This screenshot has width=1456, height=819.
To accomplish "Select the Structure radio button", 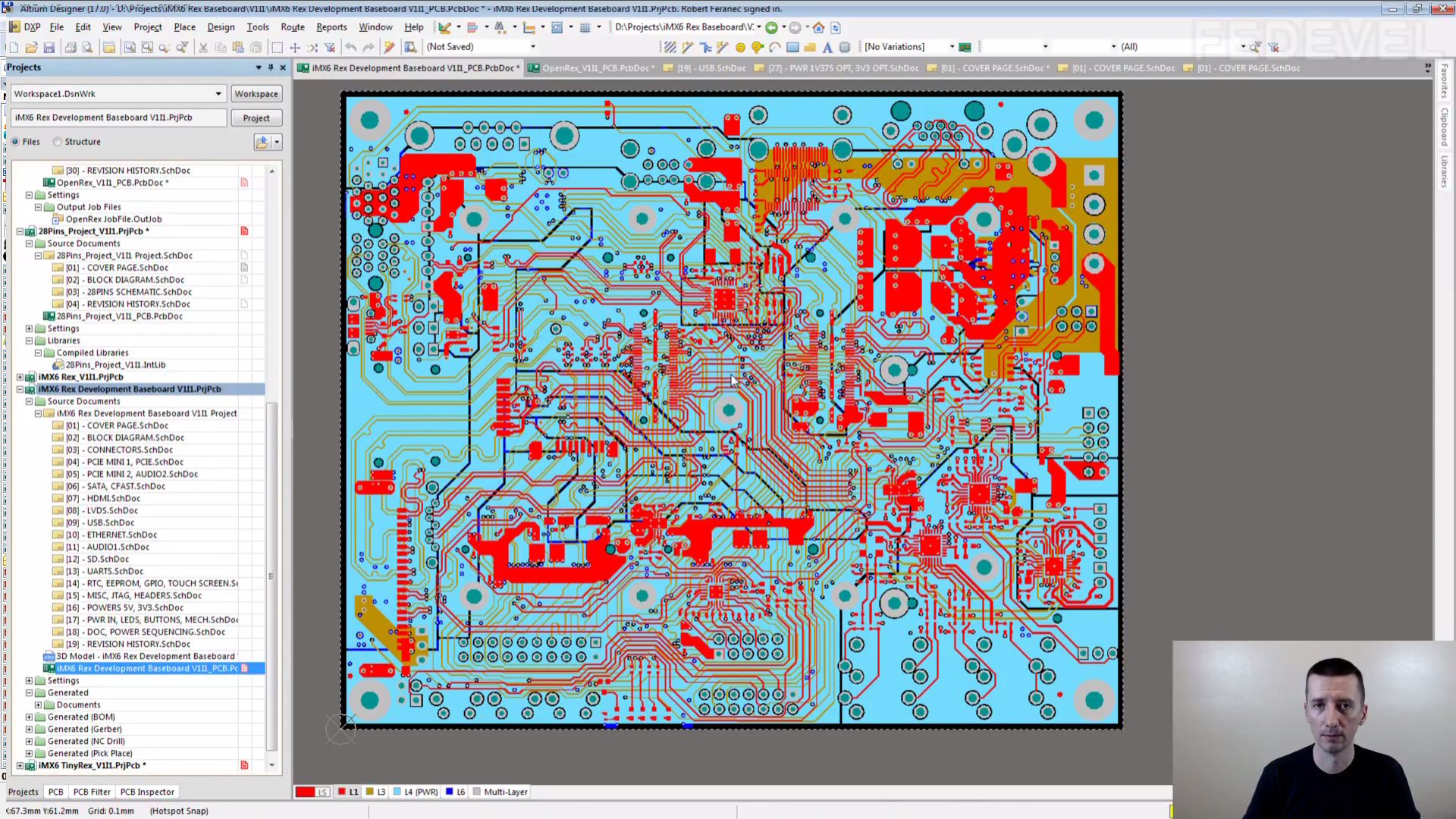I will click(x=58, y=142).
